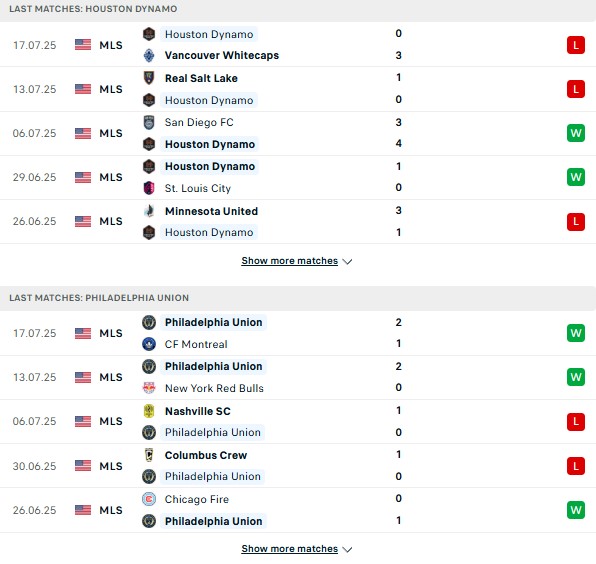Click the Real Salt Lake crest icon
This screenshot has width=596, height=564.
tap(149, 78)
